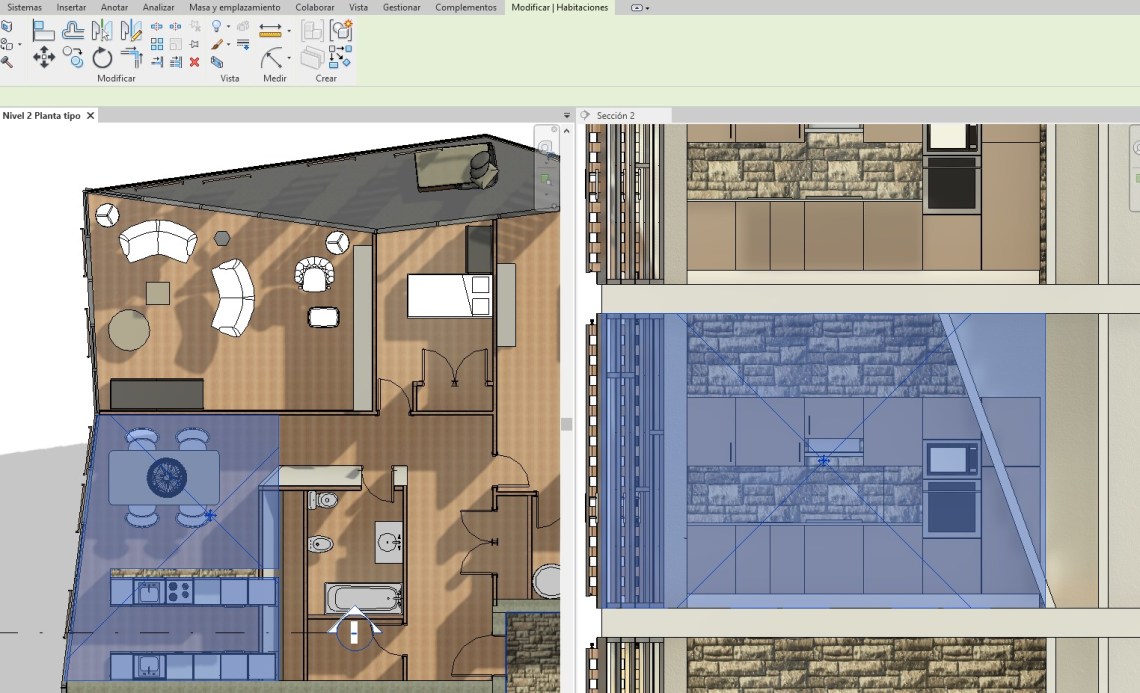Click the section marker in floor plan
1140x693 pixels.
[355, 632]
